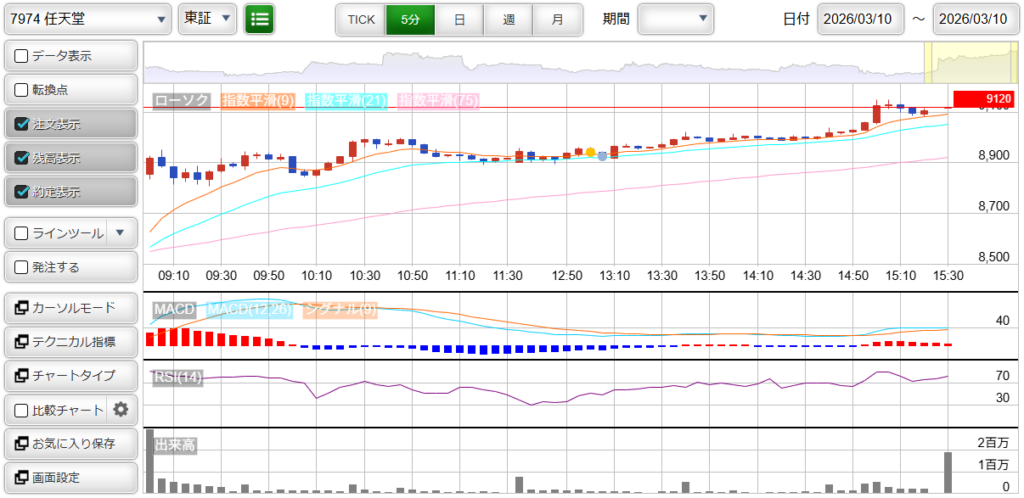Uncheck the 注文表示 checkbox
The height and width of the screenshot is (498, 1024).
[22, 124]
